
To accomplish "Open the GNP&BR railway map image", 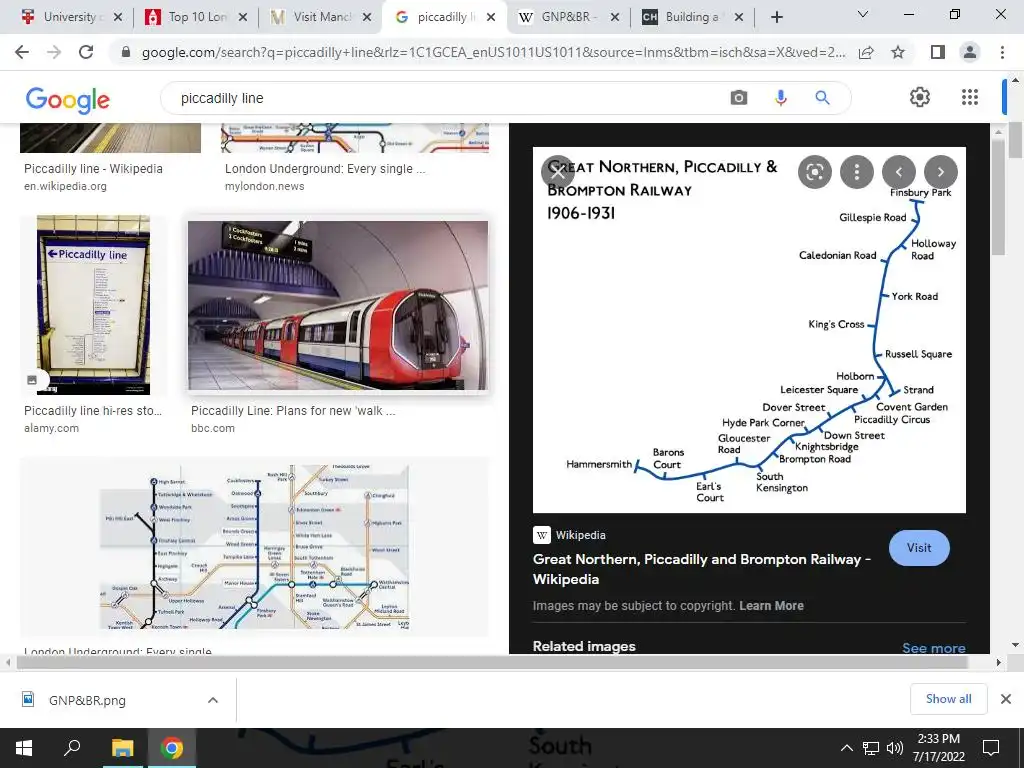I will coord(749,330).
